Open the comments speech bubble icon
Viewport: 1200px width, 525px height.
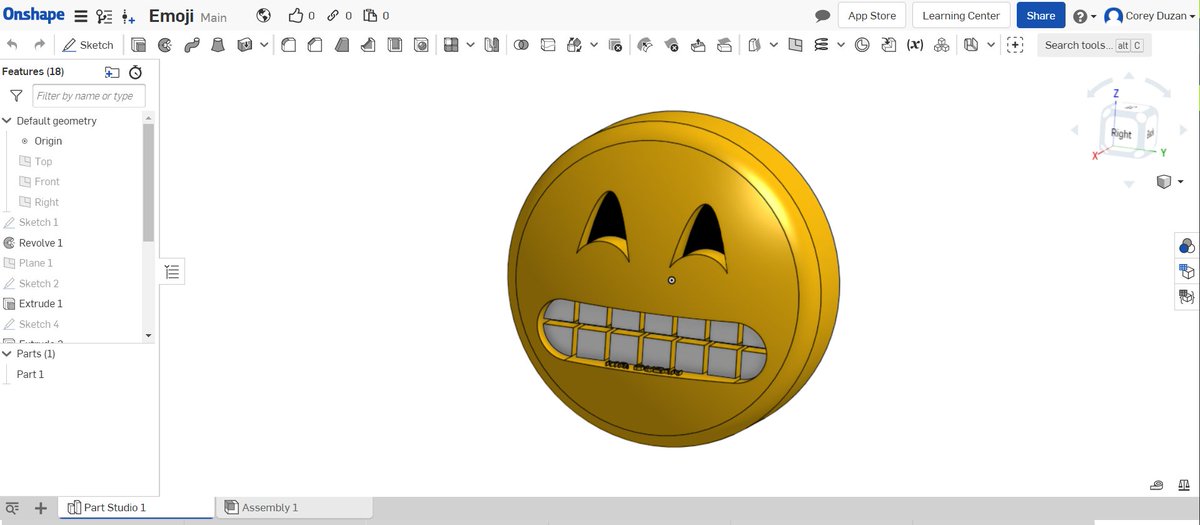[x=823, y=16]
